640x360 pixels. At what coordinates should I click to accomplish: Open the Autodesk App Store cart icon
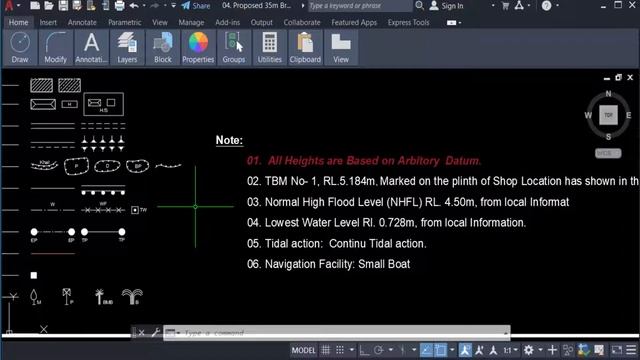click(505, 6)
